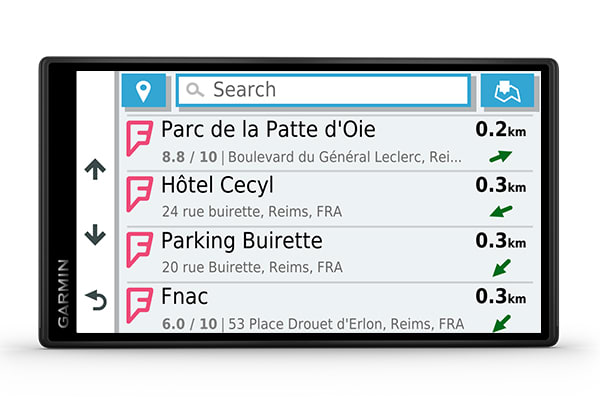Image resolution: width=600 pixels, height=400 pixels.
Task: Open the map view icon
Action: [507, 90]
